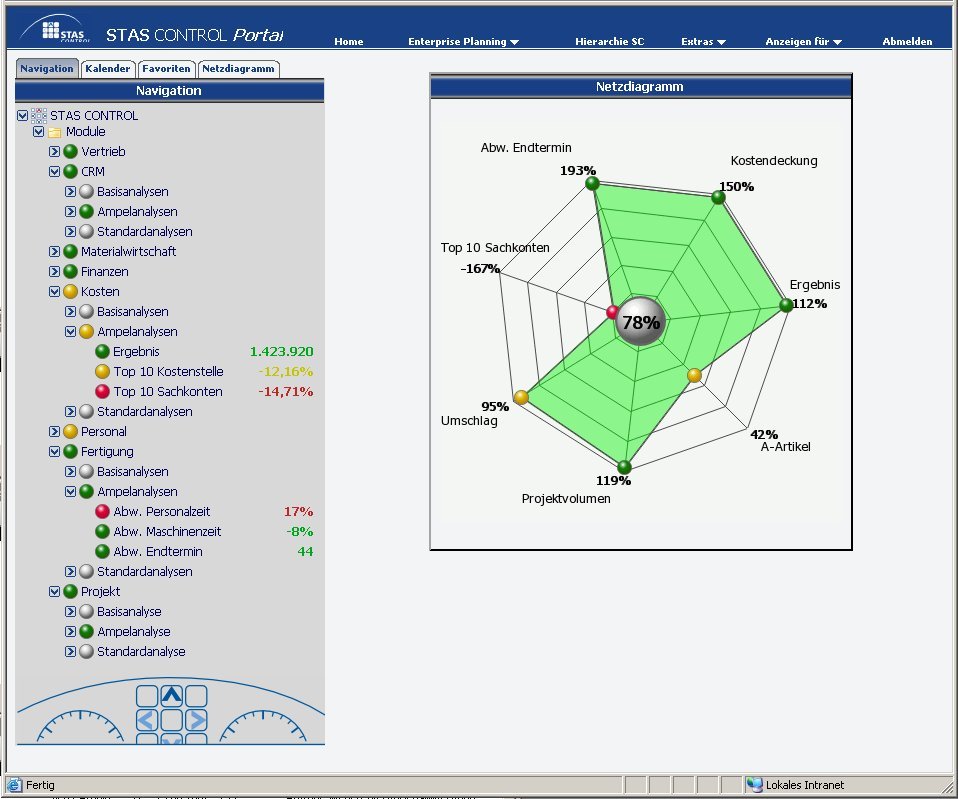This screenshot has width=958, height=799.
Task: Click the green Projektvolumen 119% chart point
Action: (x=624, y=467)
